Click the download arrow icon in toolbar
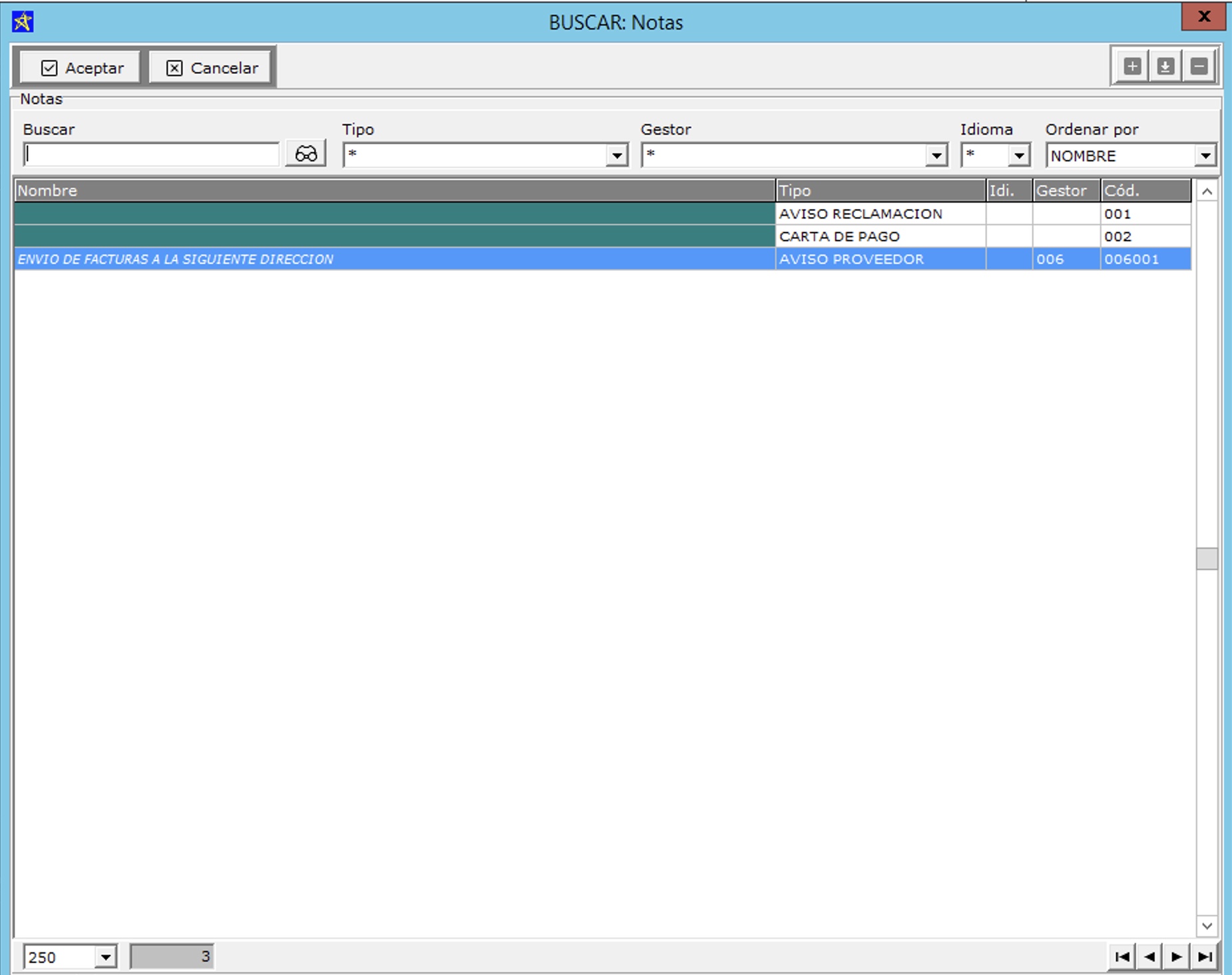Screen dimensions: 1232x975 [x=1165, y=67]
